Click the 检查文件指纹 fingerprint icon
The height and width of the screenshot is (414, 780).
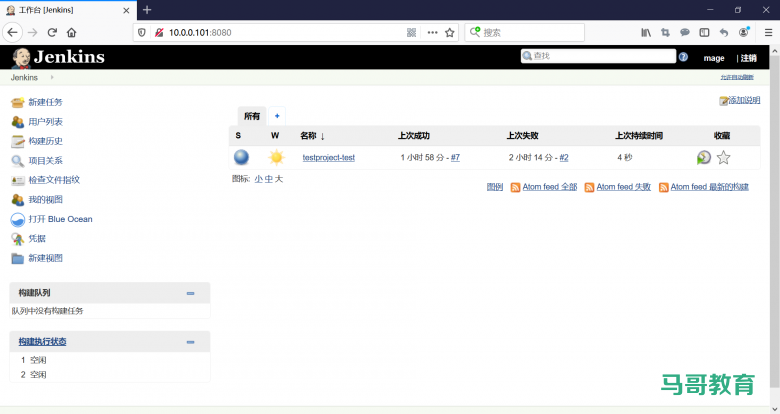pyautogui.click(x=17, y=180)
